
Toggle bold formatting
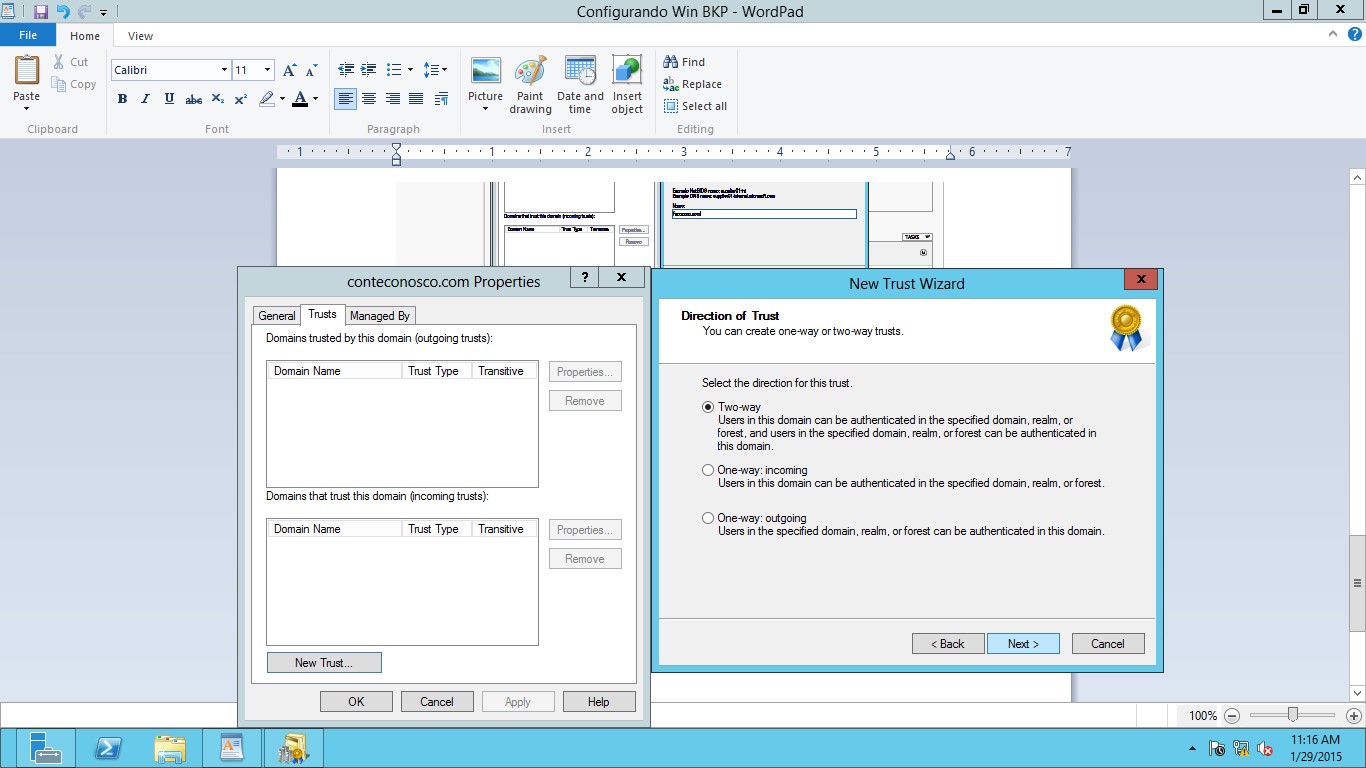[122, 99]
